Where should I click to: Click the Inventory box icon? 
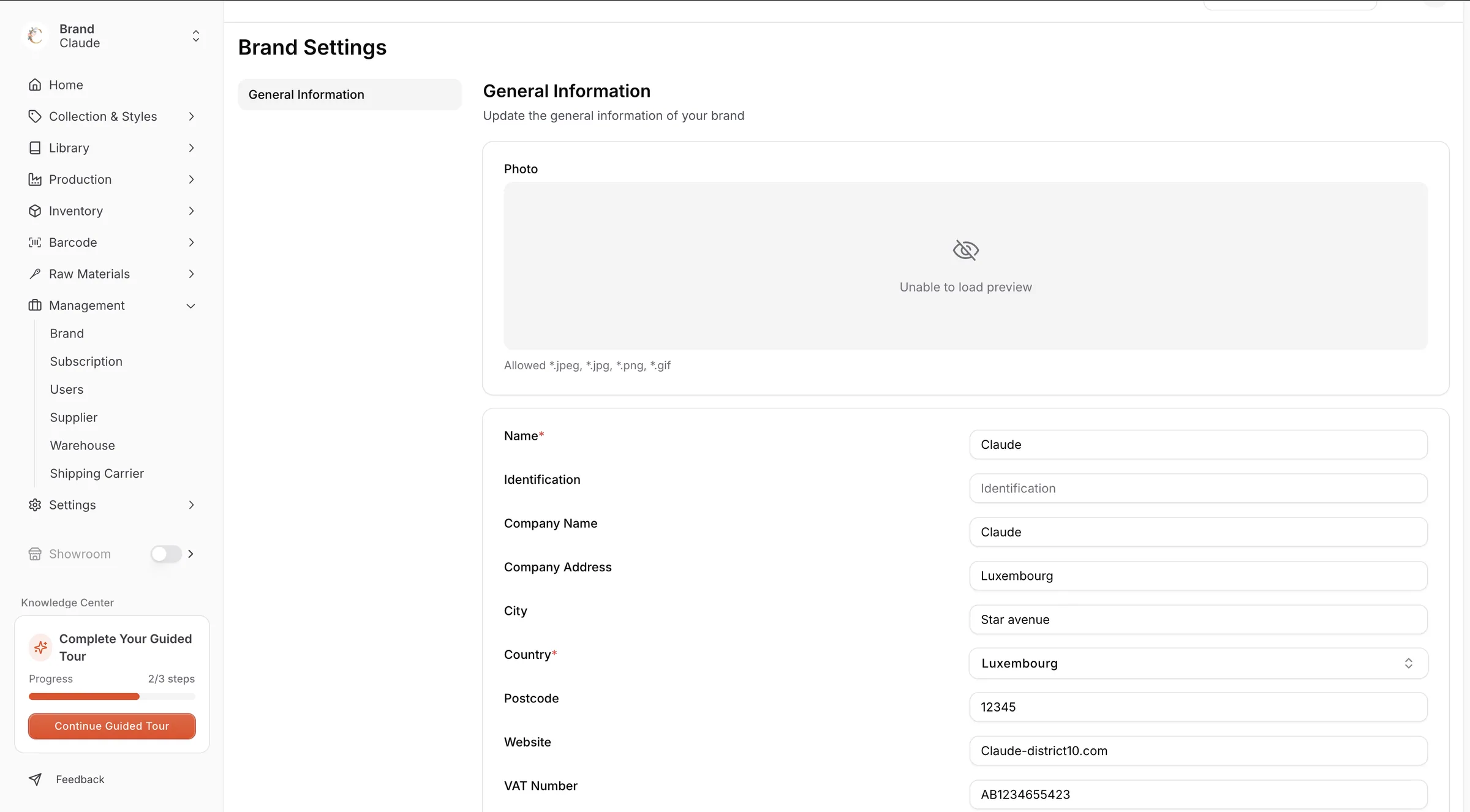click(x=35, y=211)
